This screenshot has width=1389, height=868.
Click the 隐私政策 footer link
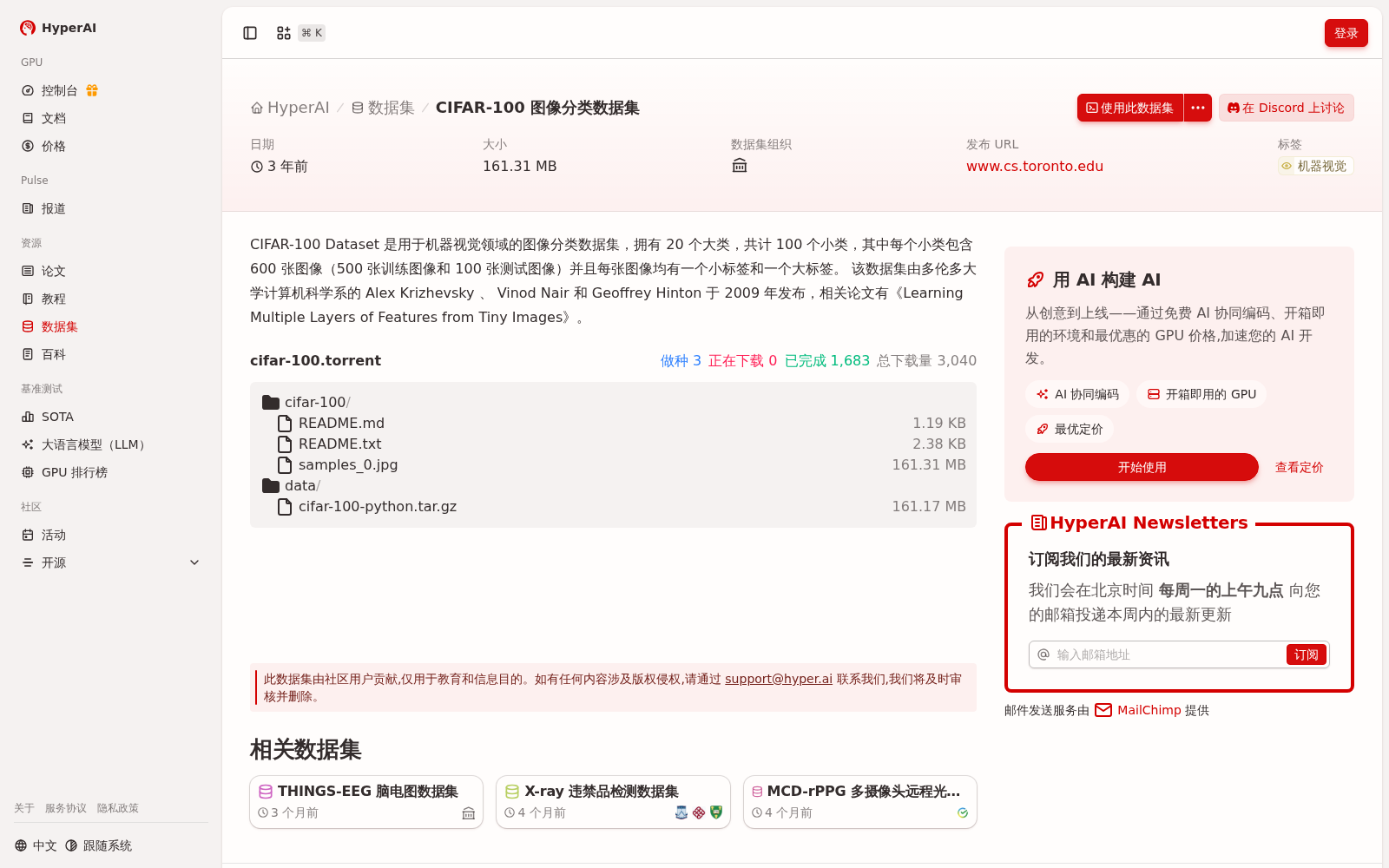(118, 808)
